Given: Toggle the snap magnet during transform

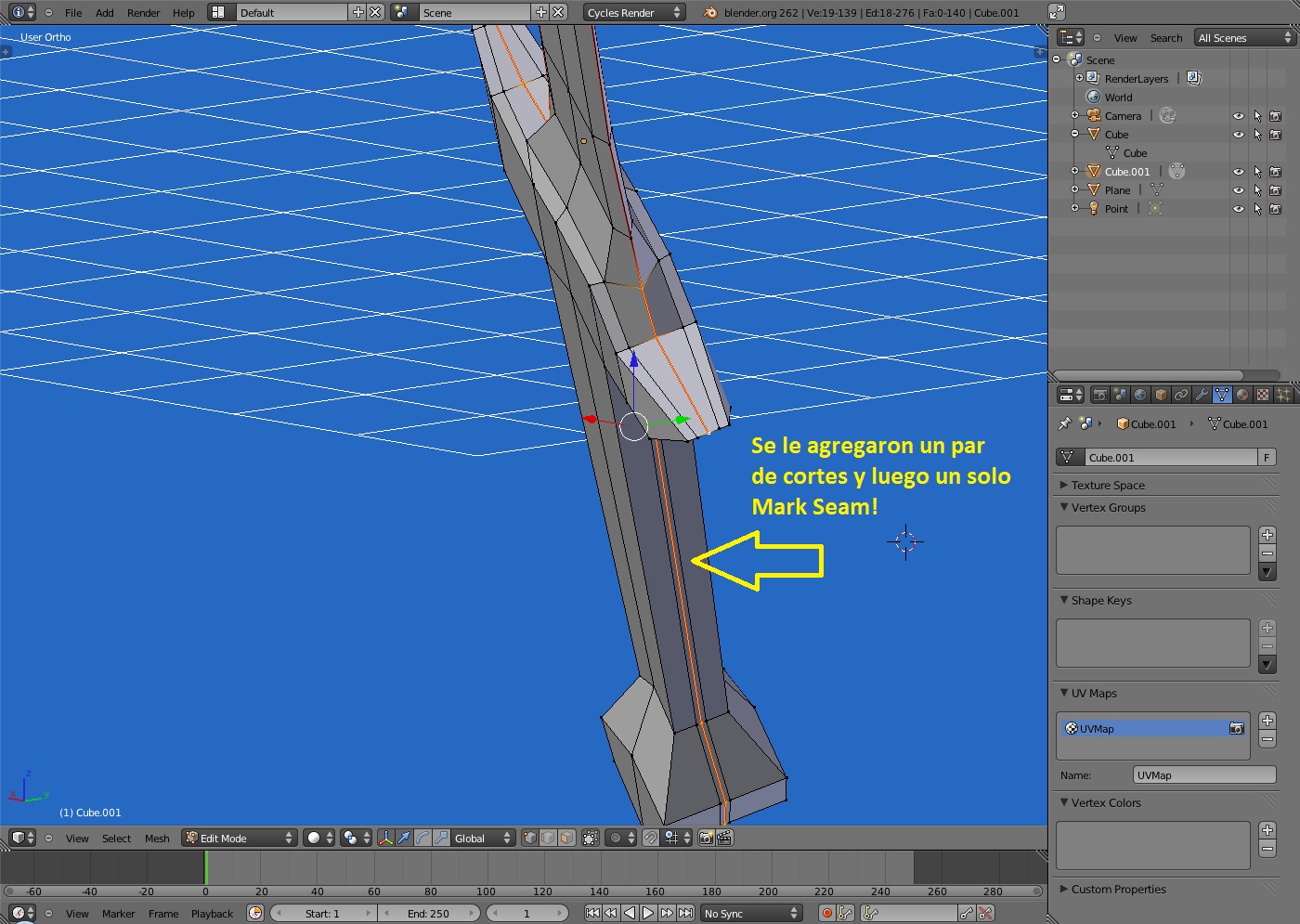Looking at the screenshot, I should pos(651,838).
